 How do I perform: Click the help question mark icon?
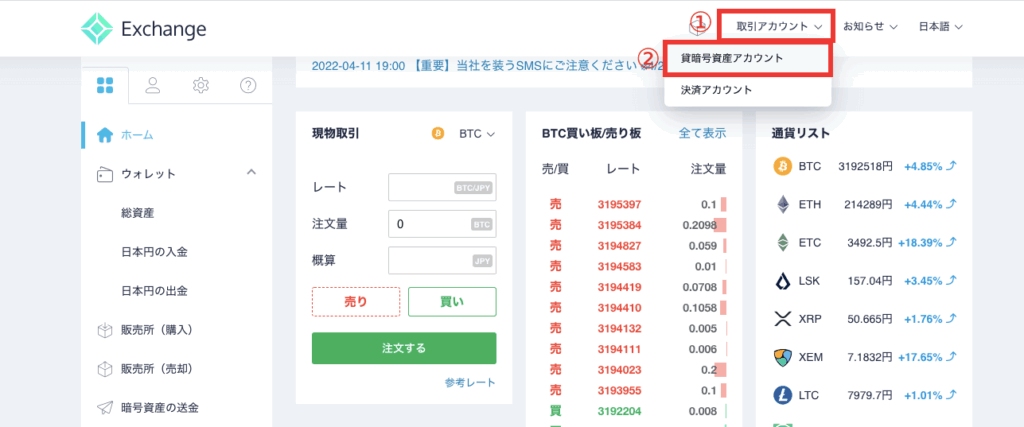(x=249, y=86)
